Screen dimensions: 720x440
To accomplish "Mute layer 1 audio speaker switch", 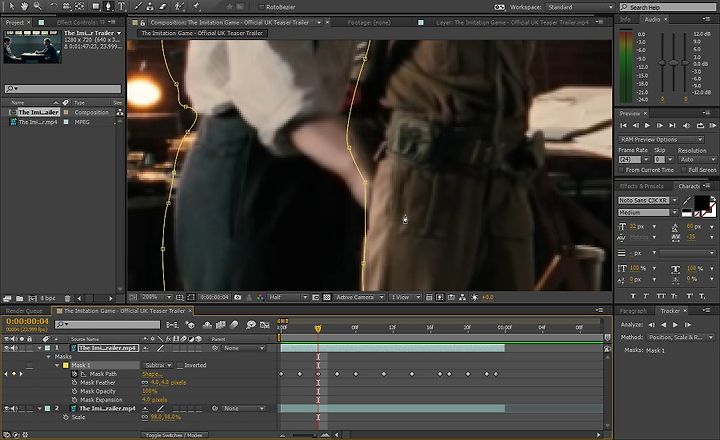I will (x=14, y=348).
